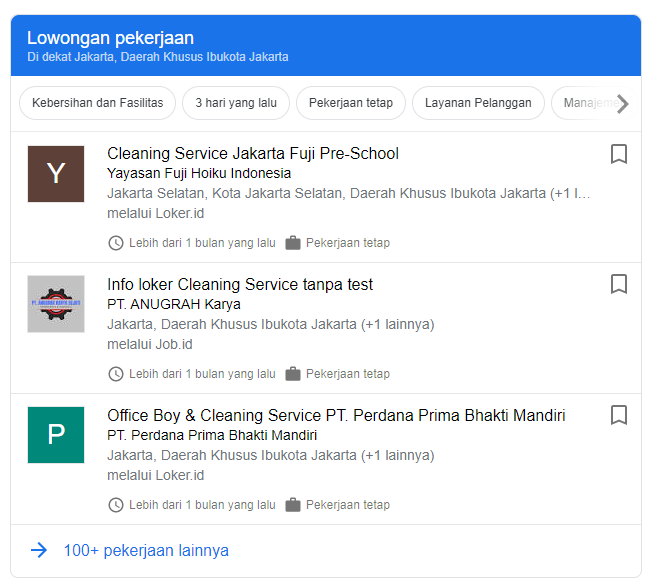Click Jakarta location text under PT. ANUGRAH Karya
Viewport: 653px width, 585px height.
coord(271,324)
